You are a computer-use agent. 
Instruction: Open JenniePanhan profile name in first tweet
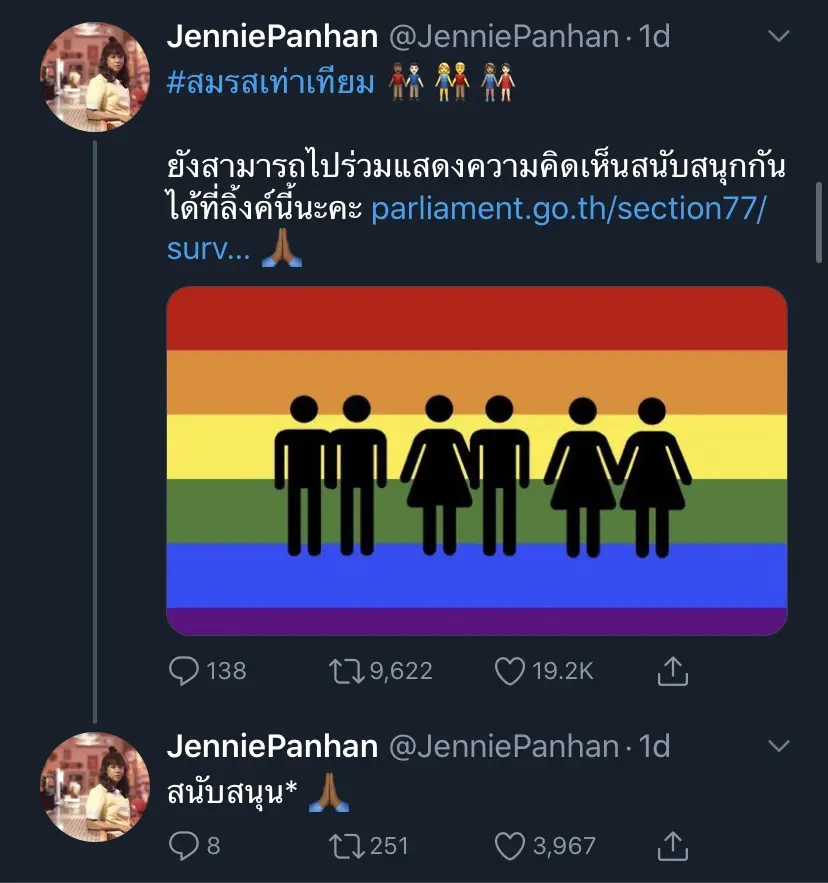pos(272,37)
